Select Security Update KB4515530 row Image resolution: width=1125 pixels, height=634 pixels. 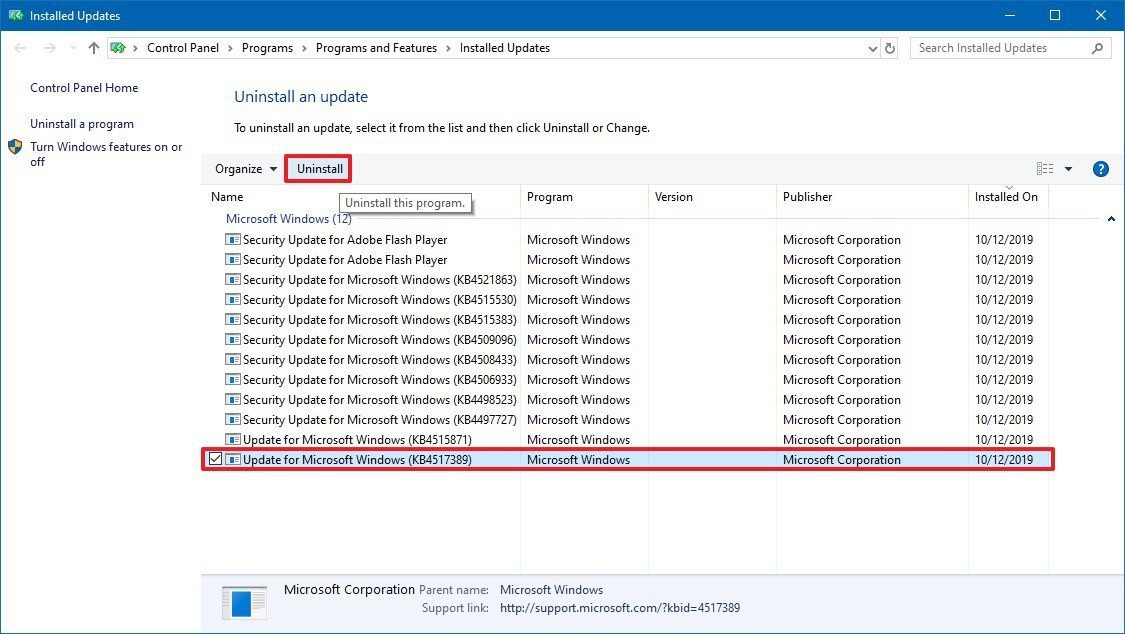tap(629, 300)
